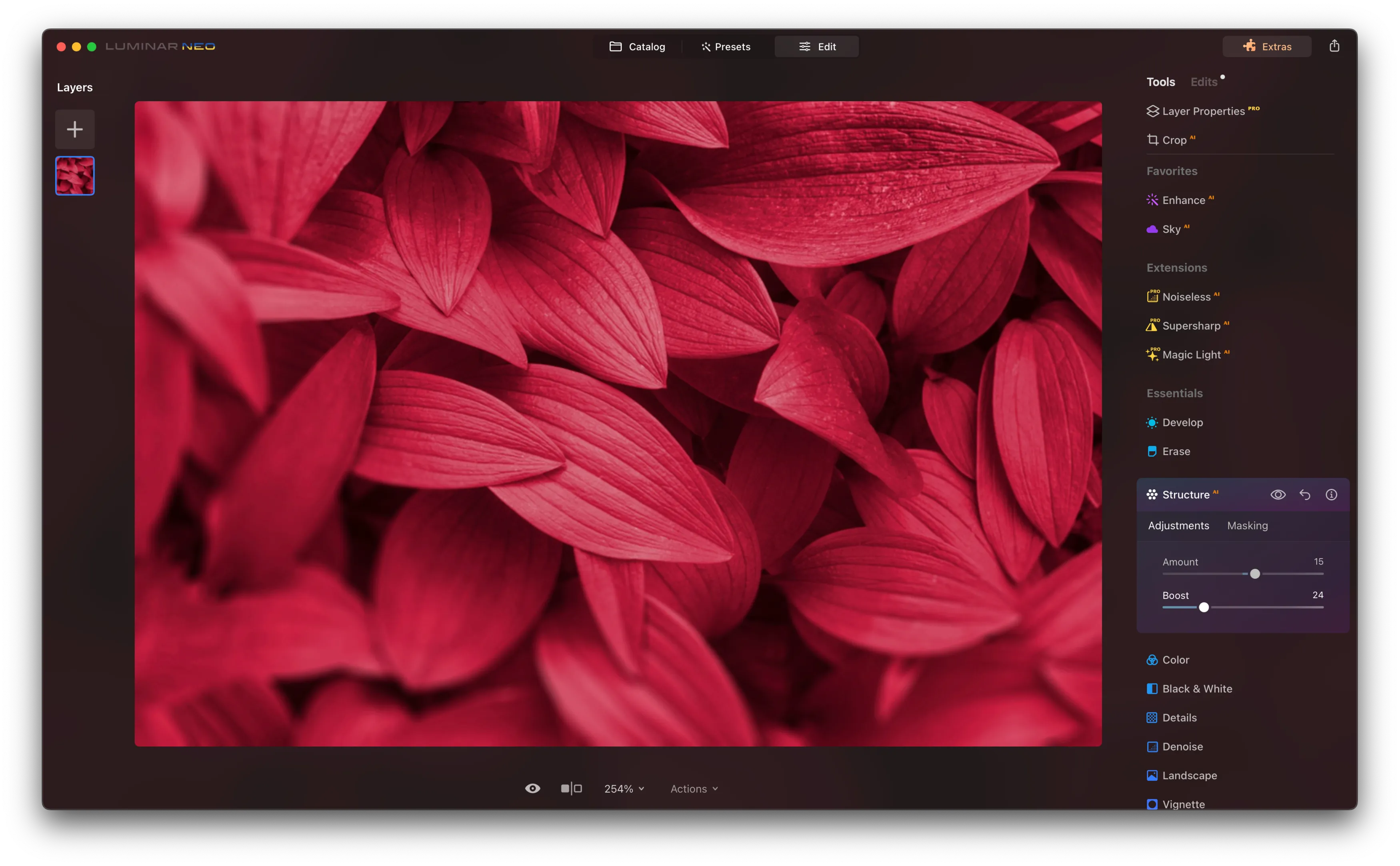Add a new layer with plus button
1400x866 pixels.
[x=74, y=130]
